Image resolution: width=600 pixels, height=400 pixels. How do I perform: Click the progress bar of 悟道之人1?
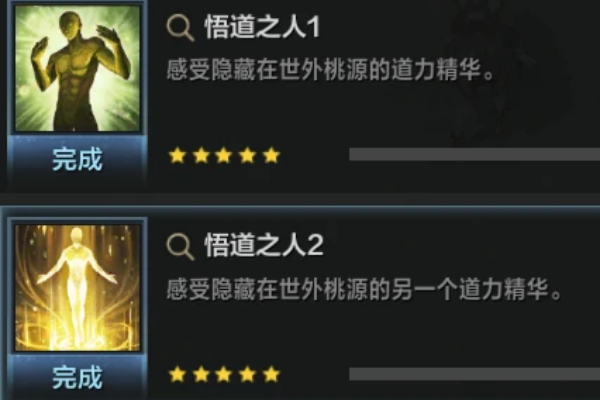(x=474, y=154)
